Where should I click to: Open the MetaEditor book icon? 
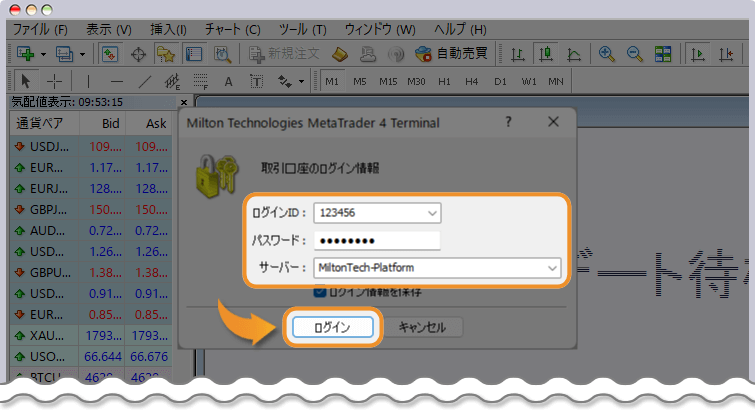[340, 54]
